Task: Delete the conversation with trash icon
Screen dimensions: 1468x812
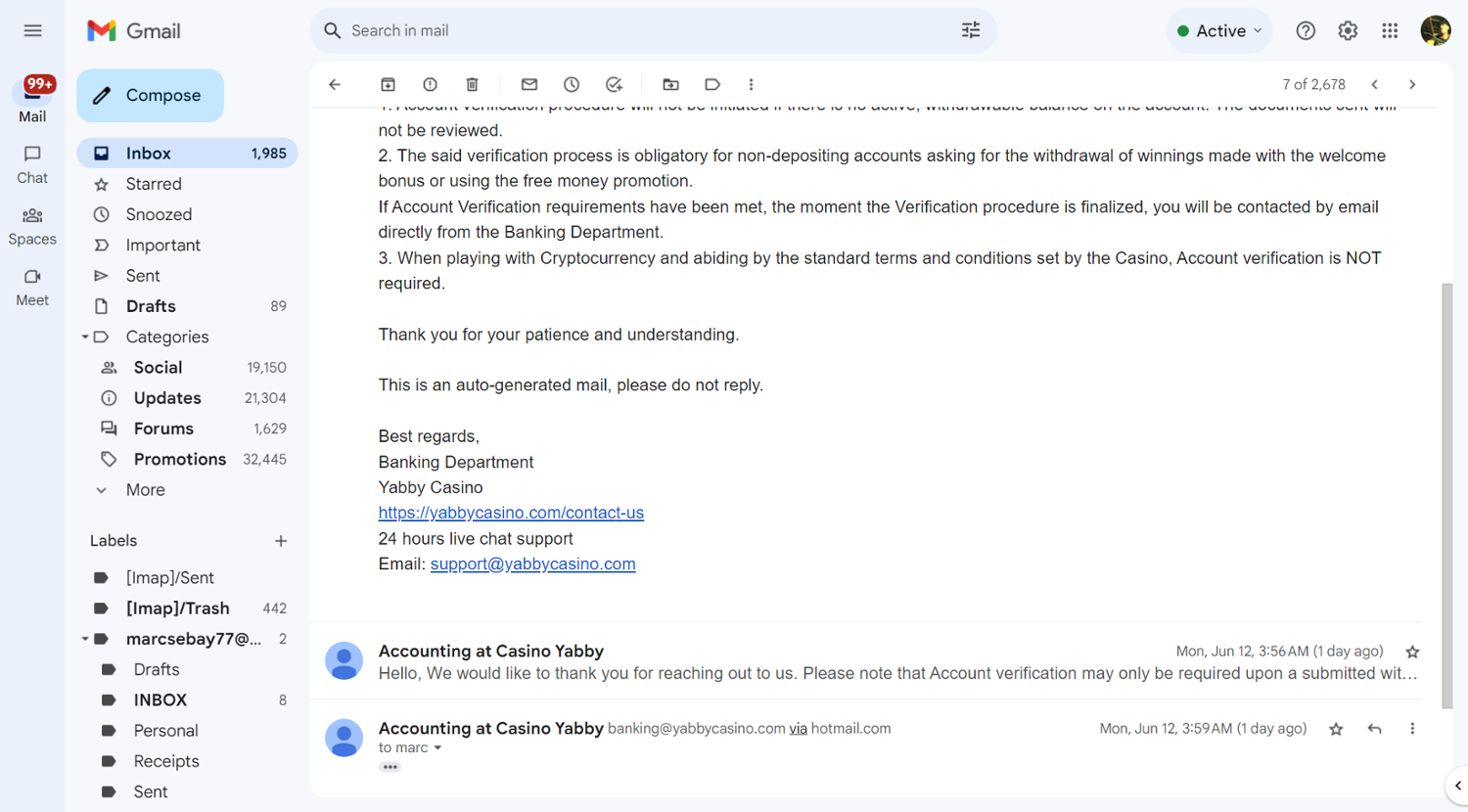Action: (x=472, y=85)
